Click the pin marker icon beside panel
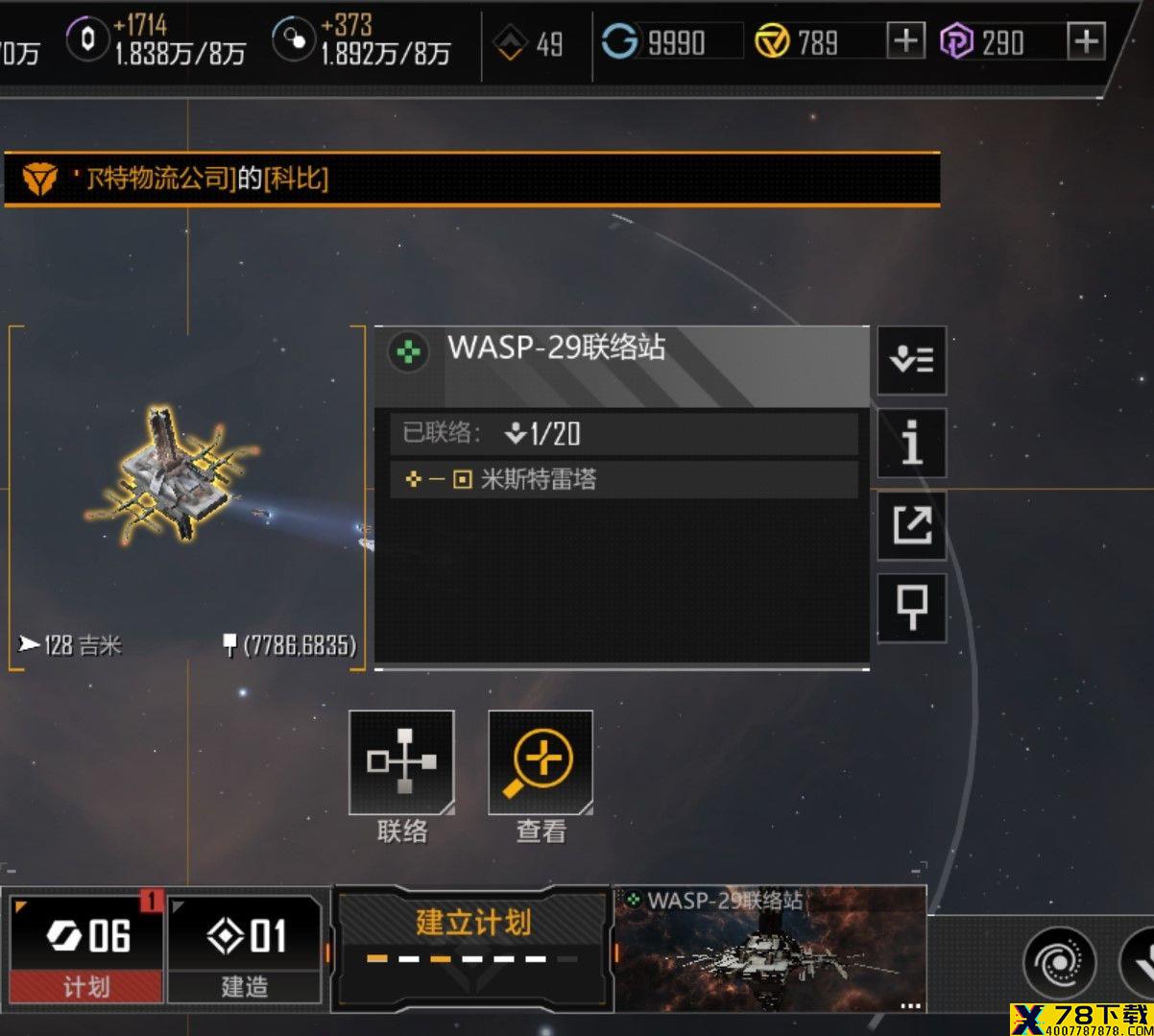 911,608
